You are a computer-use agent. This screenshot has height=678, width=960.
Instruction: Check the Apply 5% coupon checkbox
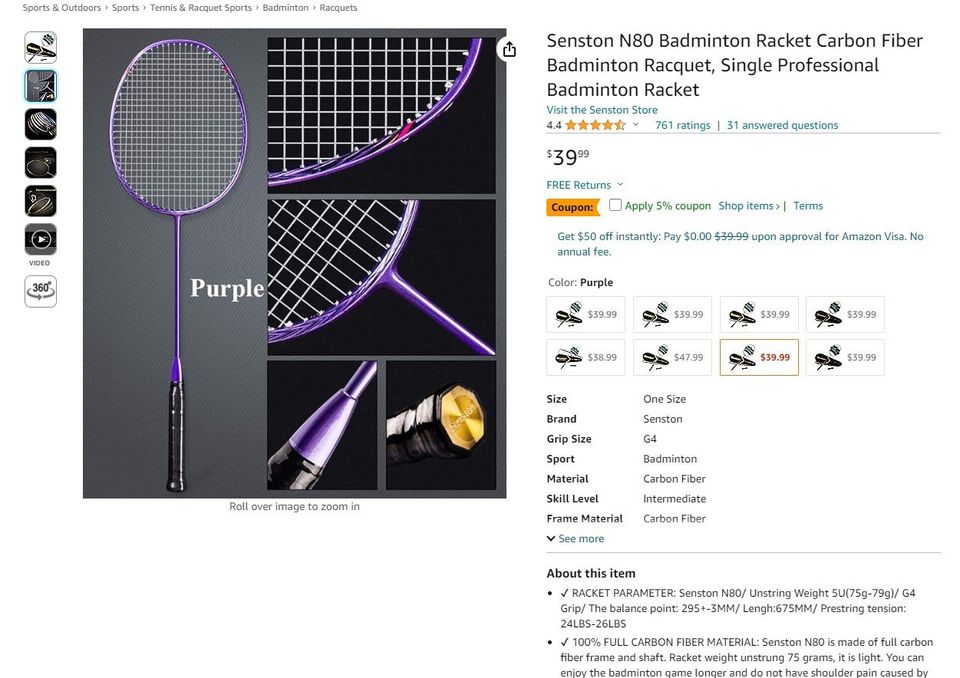click(x=616, y=205)
